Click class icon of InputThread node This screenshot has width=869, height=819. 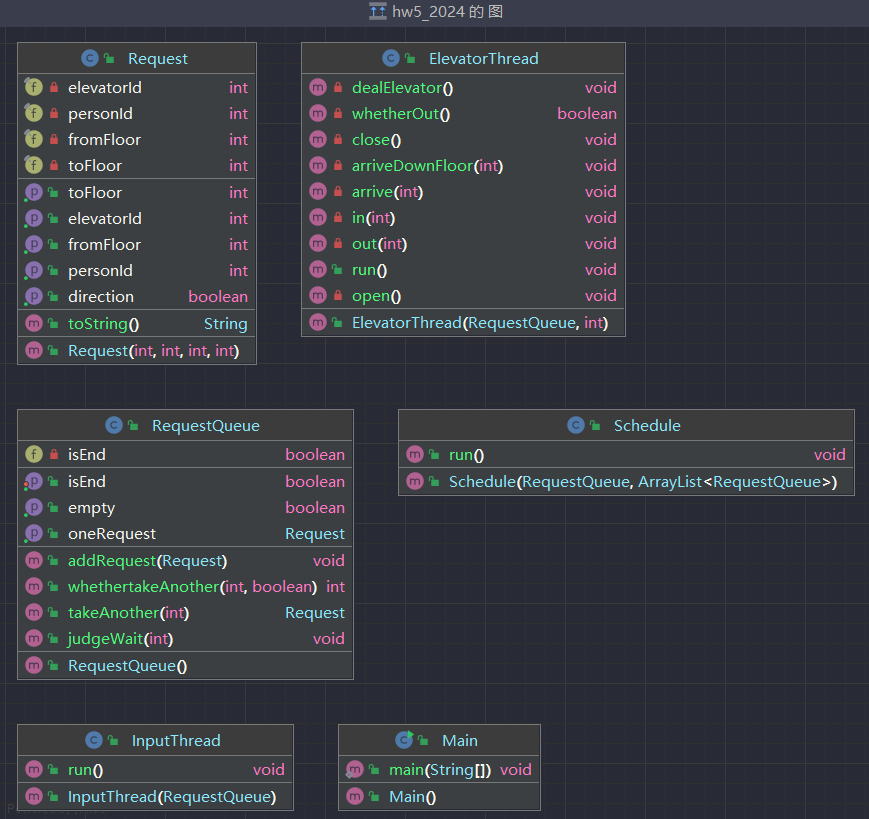click(x=94, y=740)
